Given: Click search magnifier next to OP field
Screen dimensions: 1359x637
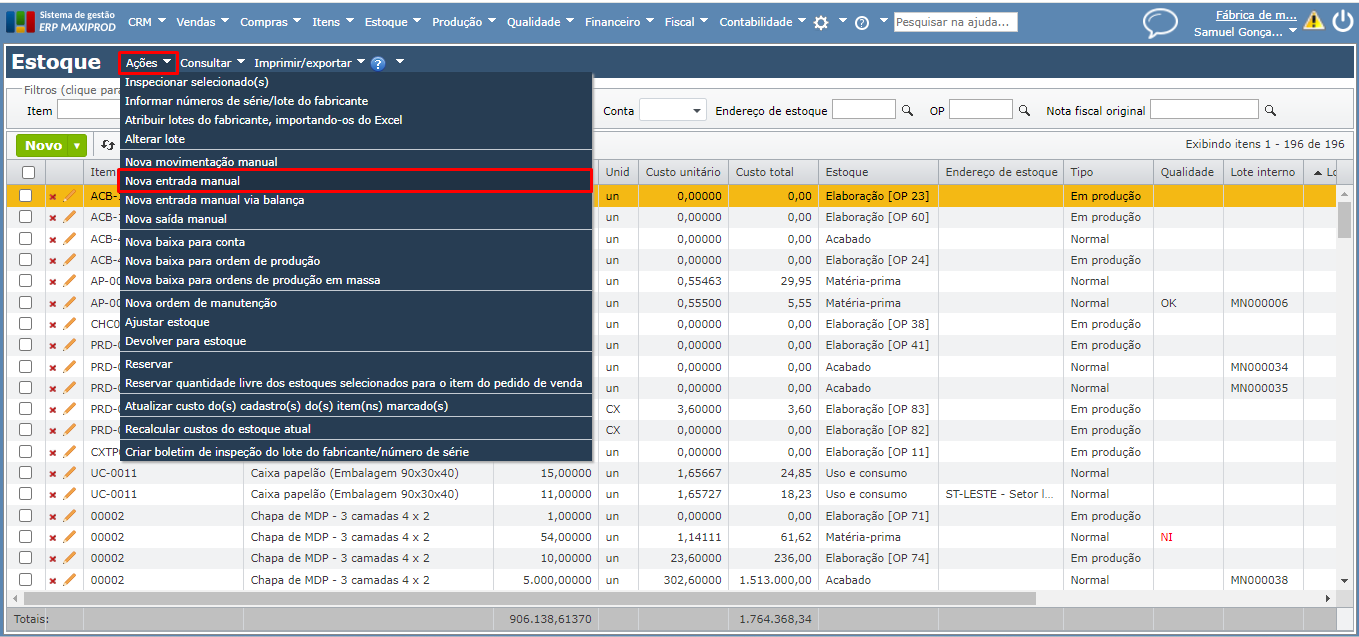Looking at the screenshot, I should pyautogui.click(x=1024, y=110).
